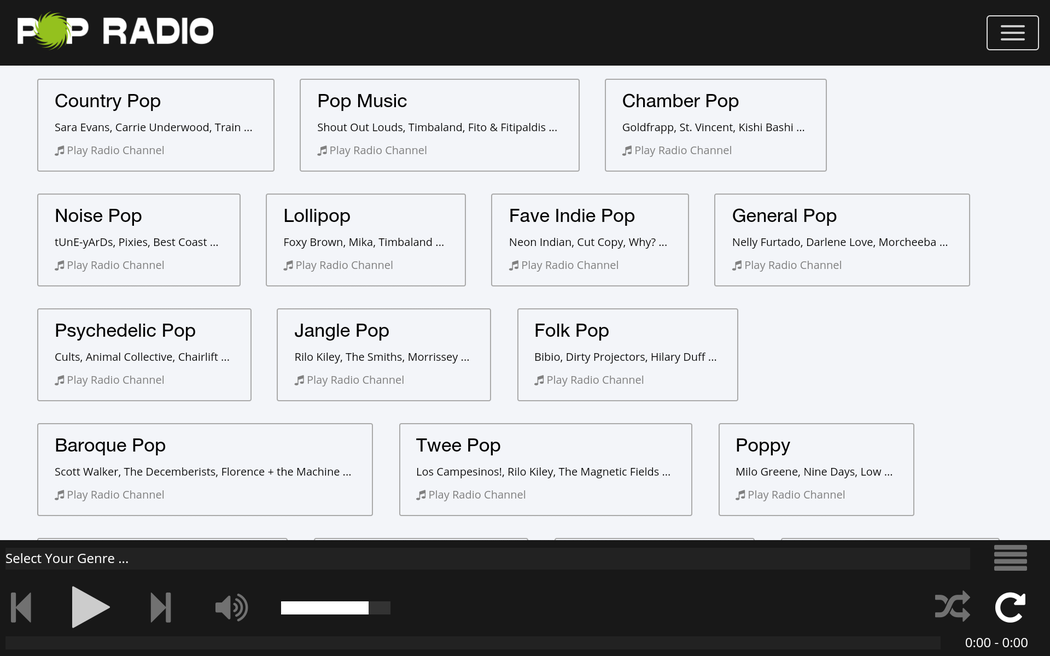The image size is (1050, 656).
Task: Toggle the repeat playback icon
Action: click(1010, 606)
